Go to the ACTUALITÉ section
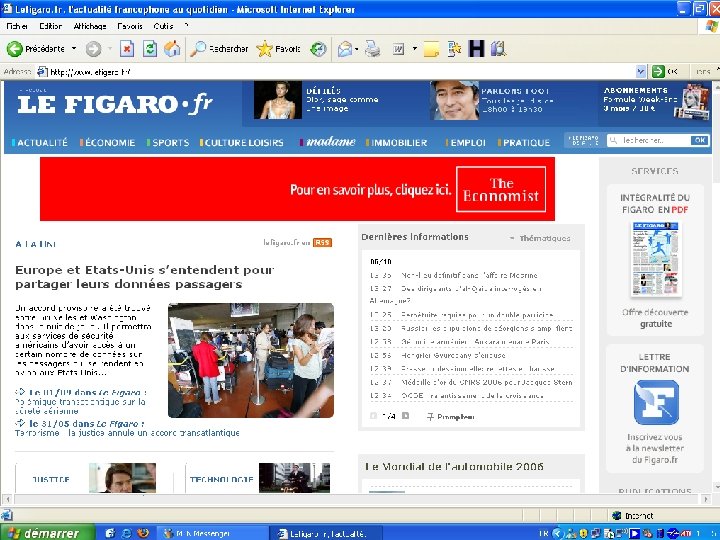Screen dimensions: 720x540 [x=40, y=143]
